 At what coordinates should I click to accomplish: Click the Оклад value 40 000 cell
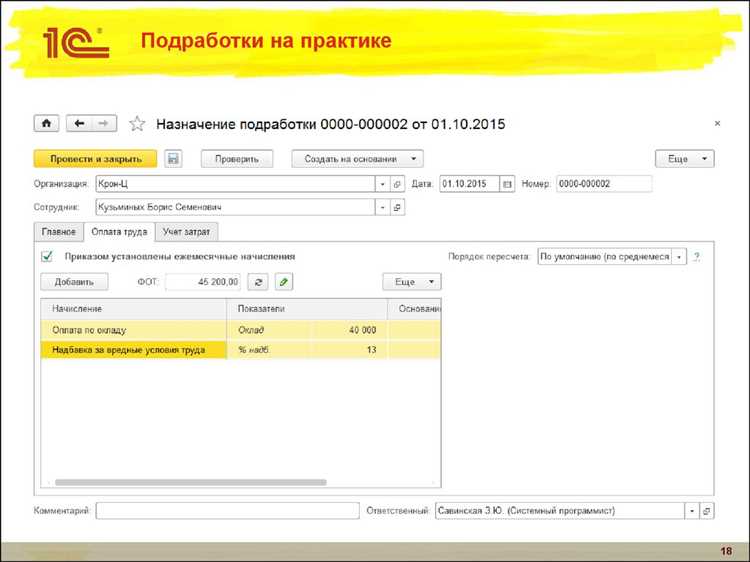[x=349, y=330]
